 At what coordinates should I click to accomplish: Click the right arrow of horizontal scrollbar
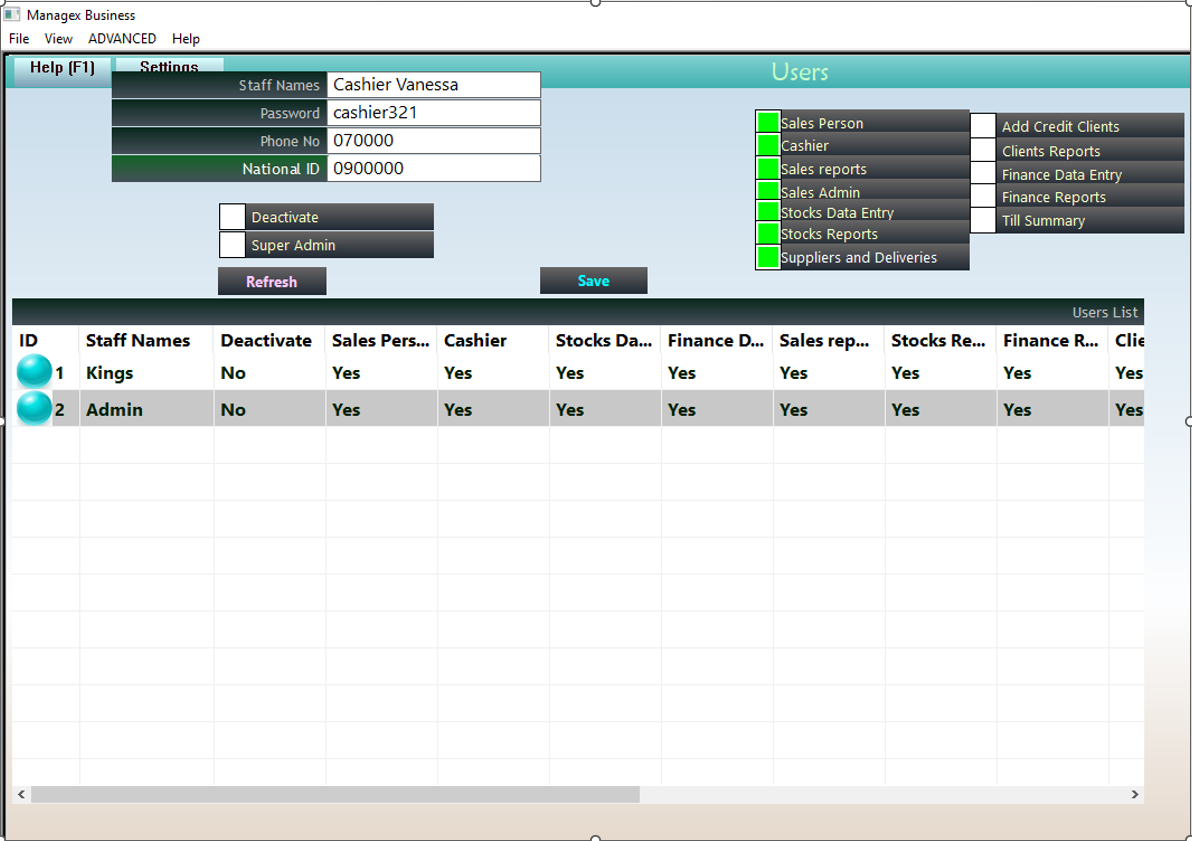(1134, 794)
